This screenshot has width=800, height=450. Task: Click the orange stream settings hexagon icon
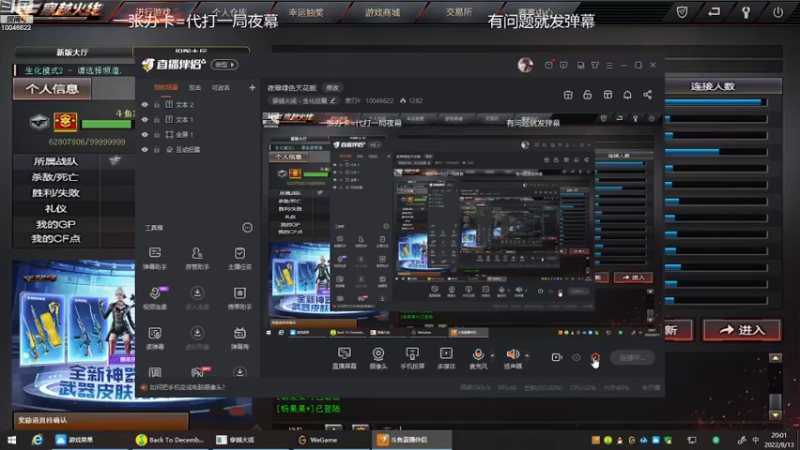tap(595, 358)
